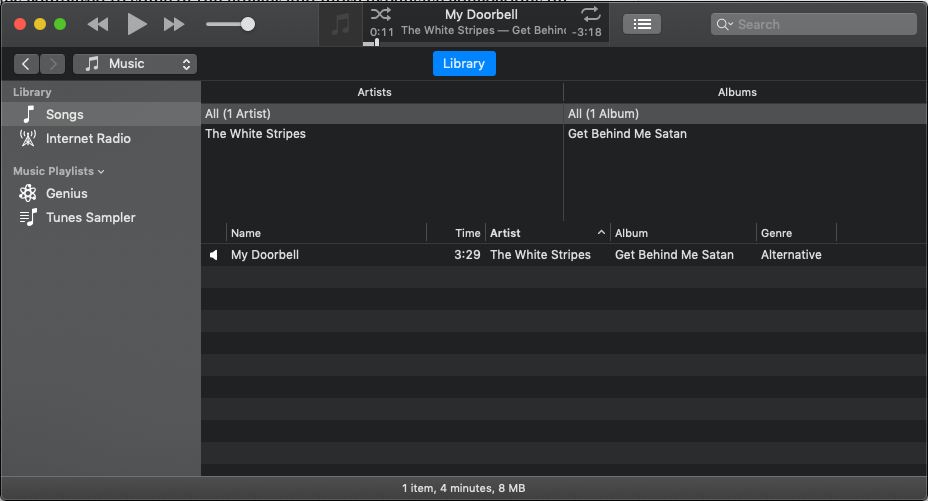The height and width of the screenshot is (501, 928).
Task: Select the Library tab
Action: (x=464, y=63)
